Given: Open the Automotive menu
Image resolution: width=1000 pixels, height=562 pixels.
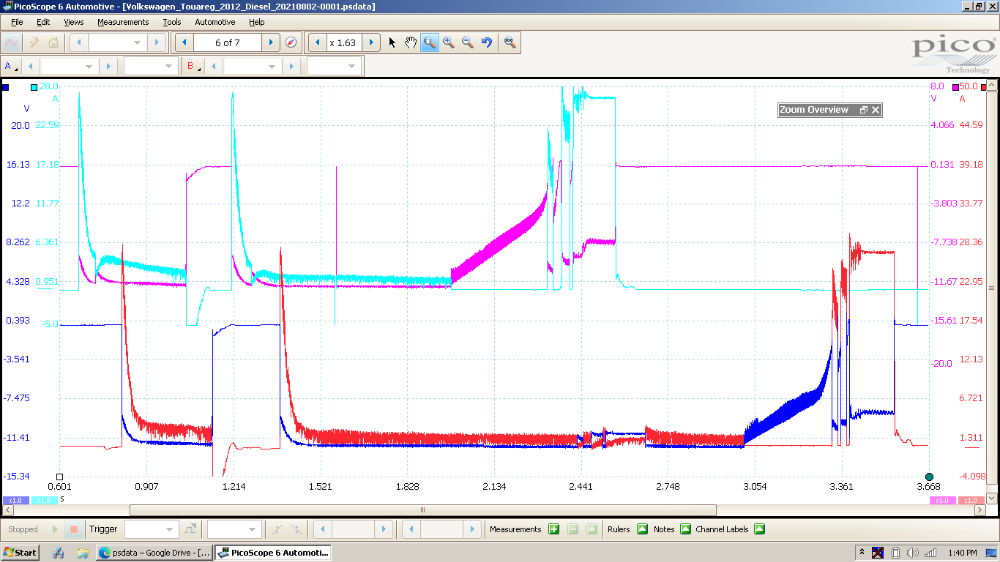Looking at the screenshot, I should click(215, 22).
